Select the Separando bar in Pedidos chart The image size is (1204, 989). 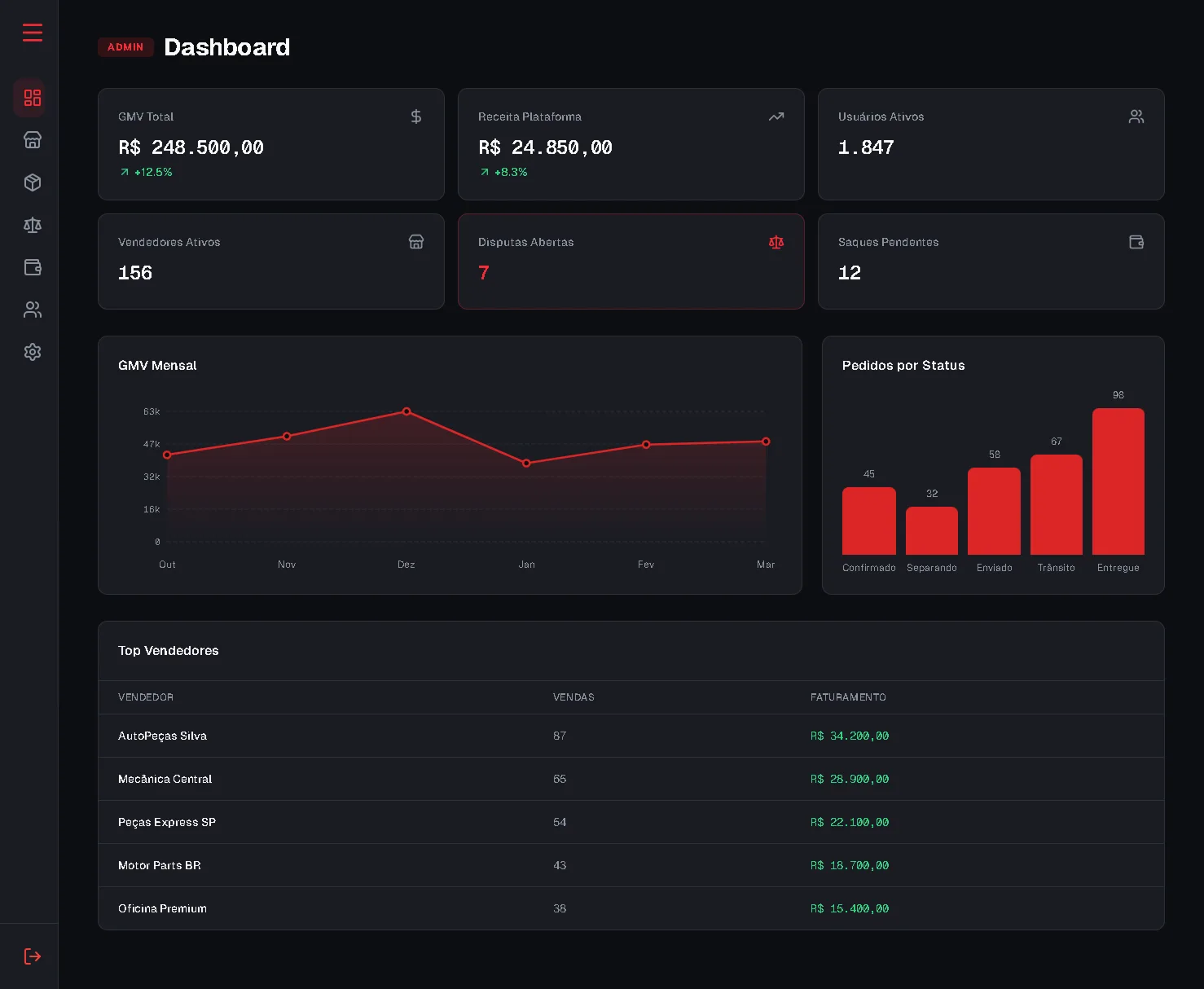click(x=932, y=530)
